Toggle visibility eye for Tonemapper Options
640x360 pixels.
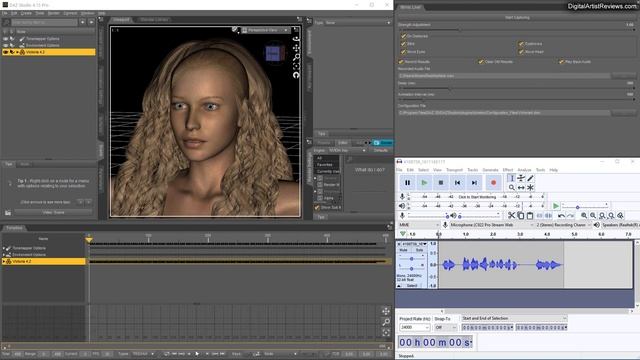[5, 39]
